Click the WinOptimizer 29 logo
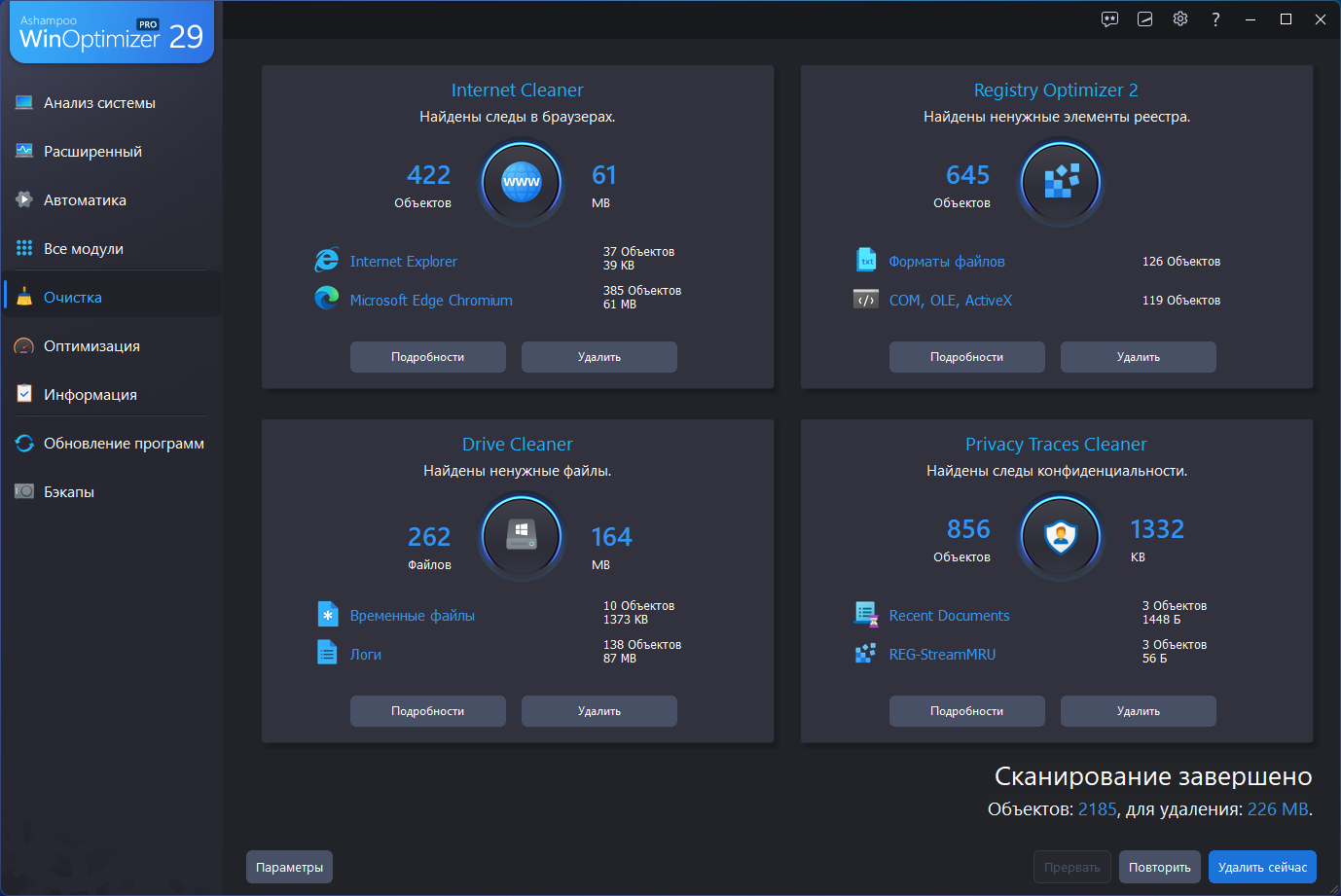1341x896 pixels. (112, 34)
